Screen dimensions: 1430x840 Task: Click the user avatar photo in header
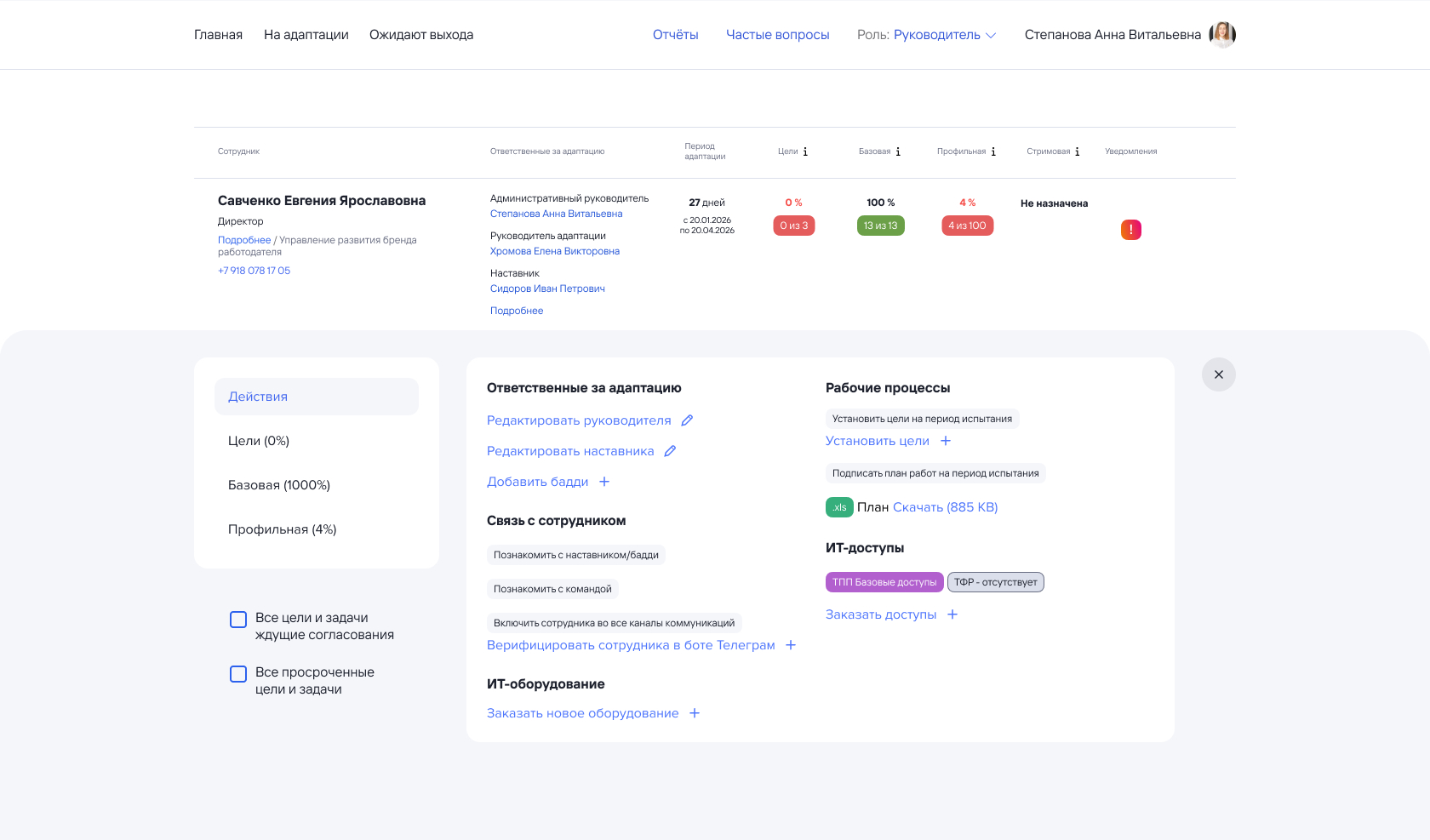click(x=1222, y=35)
